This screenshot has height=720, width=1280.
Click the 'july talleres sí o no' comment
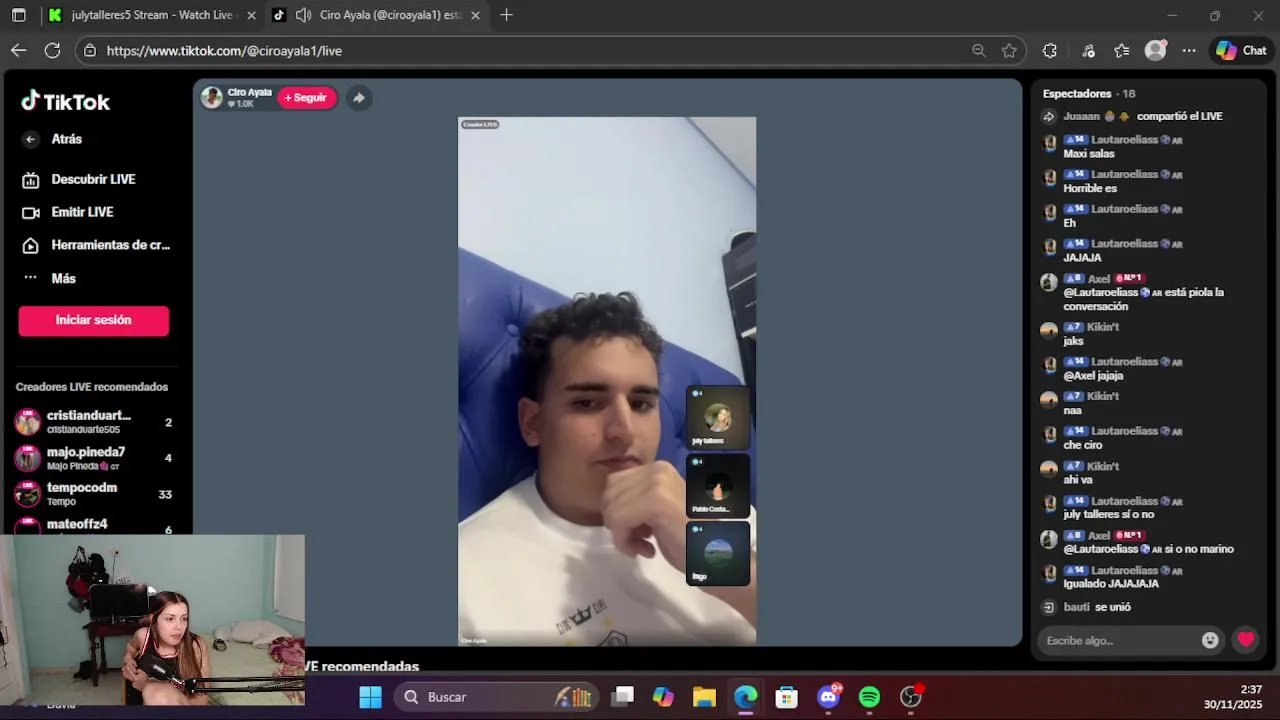[1108, 514]
